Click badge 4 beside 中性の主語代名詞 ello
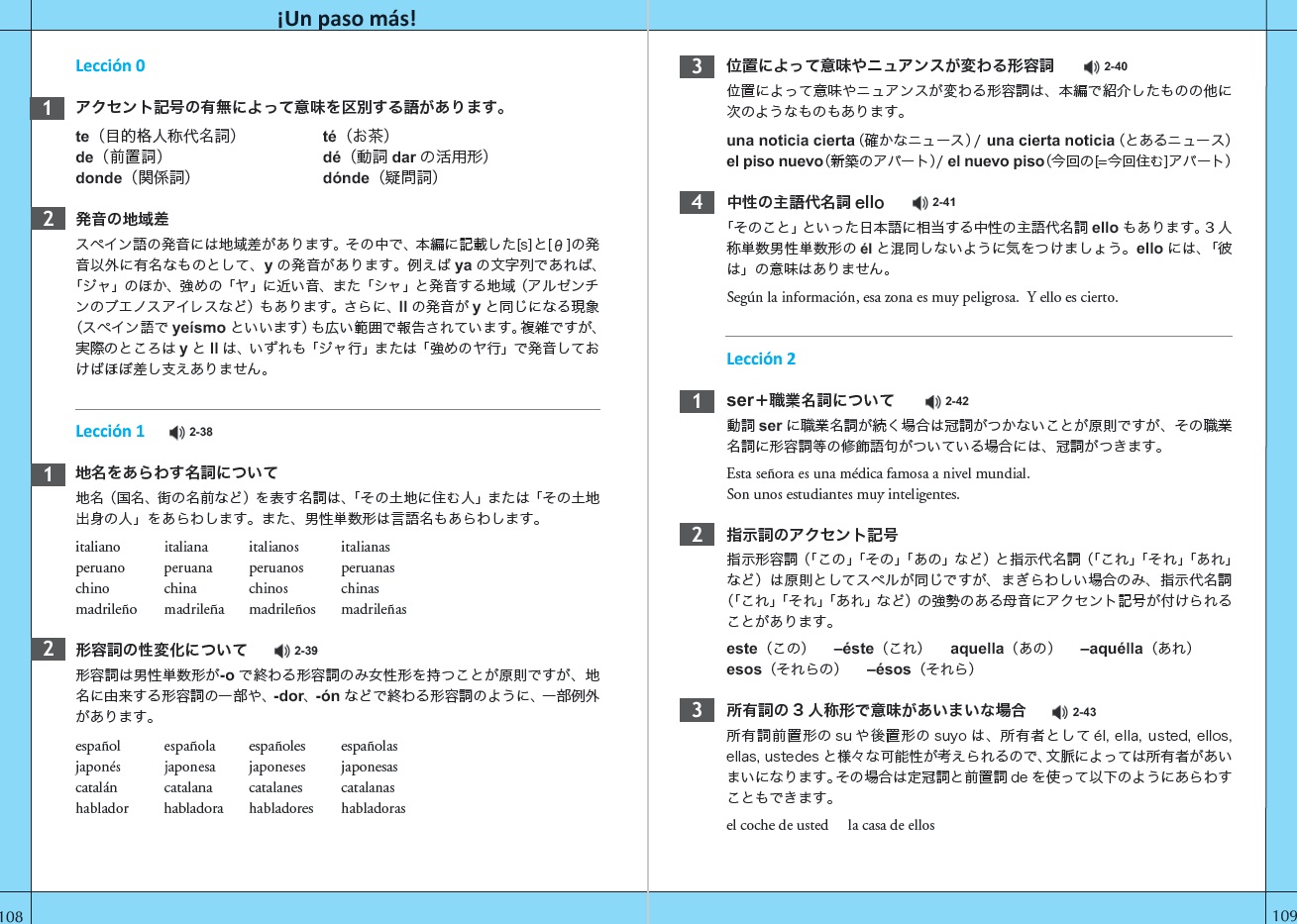Image resolution: width=1297 pixels, height=924 pixels. pos(697,203)
